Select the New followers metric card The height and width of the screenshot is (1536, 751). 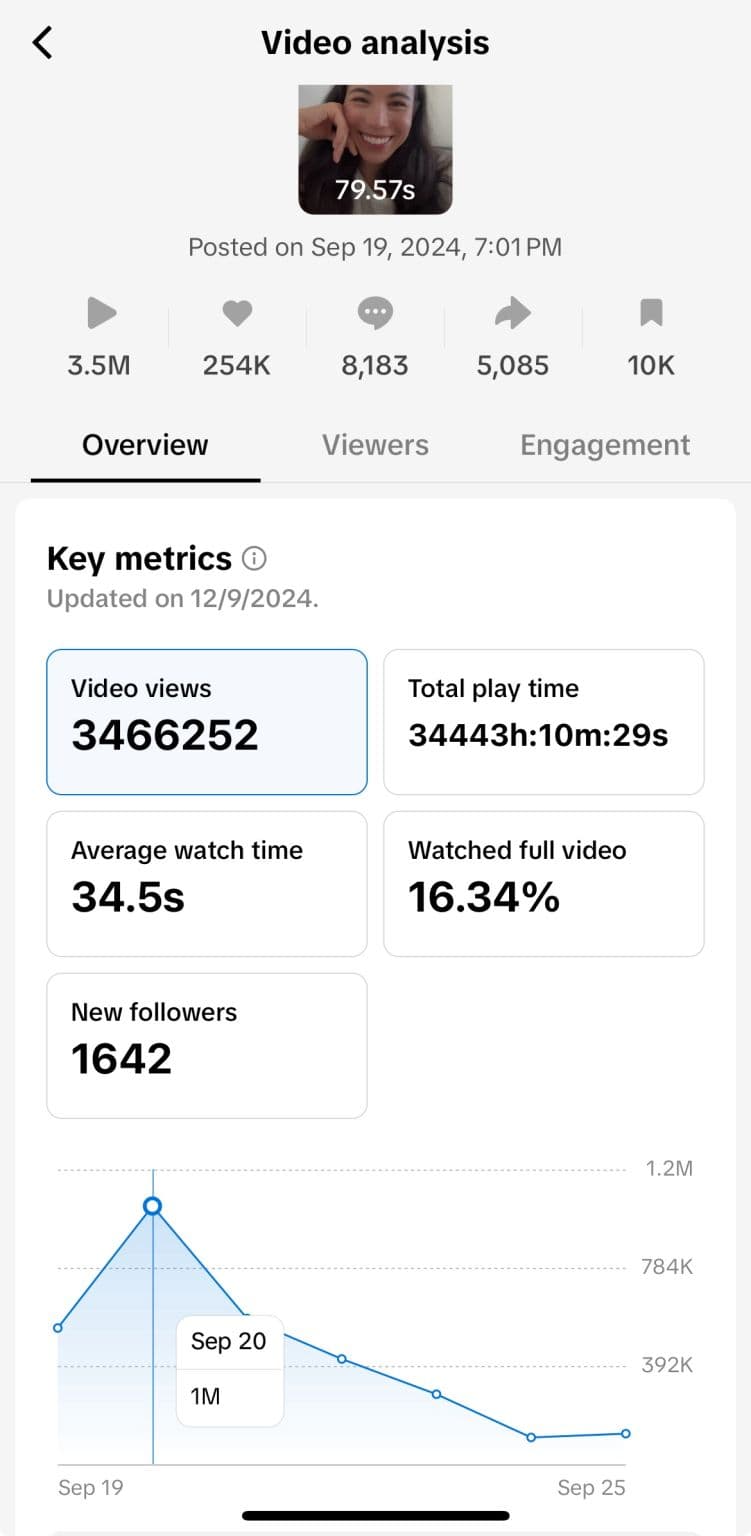point(206,1045)
